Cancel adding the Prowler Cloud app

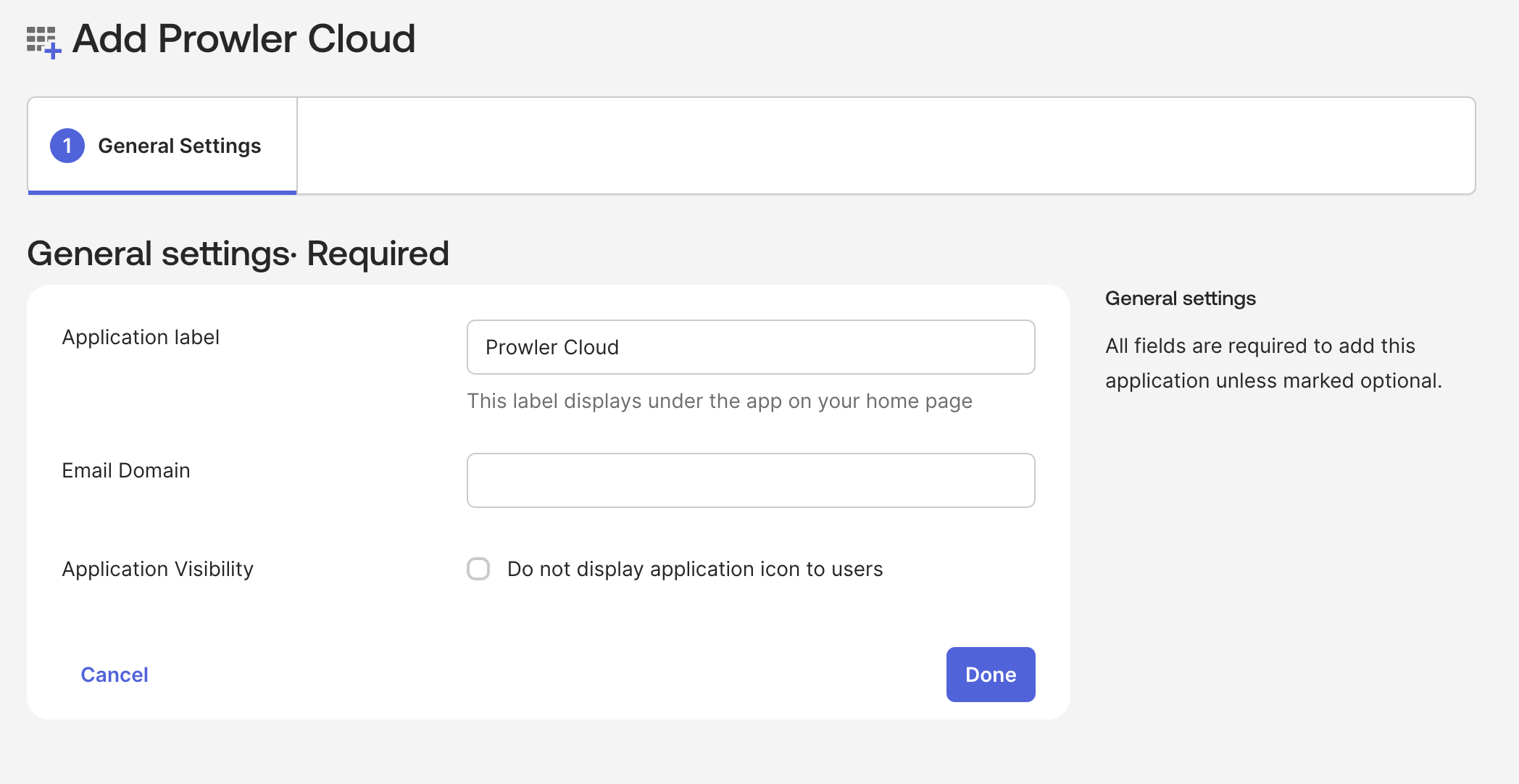(x=115, y=675)
